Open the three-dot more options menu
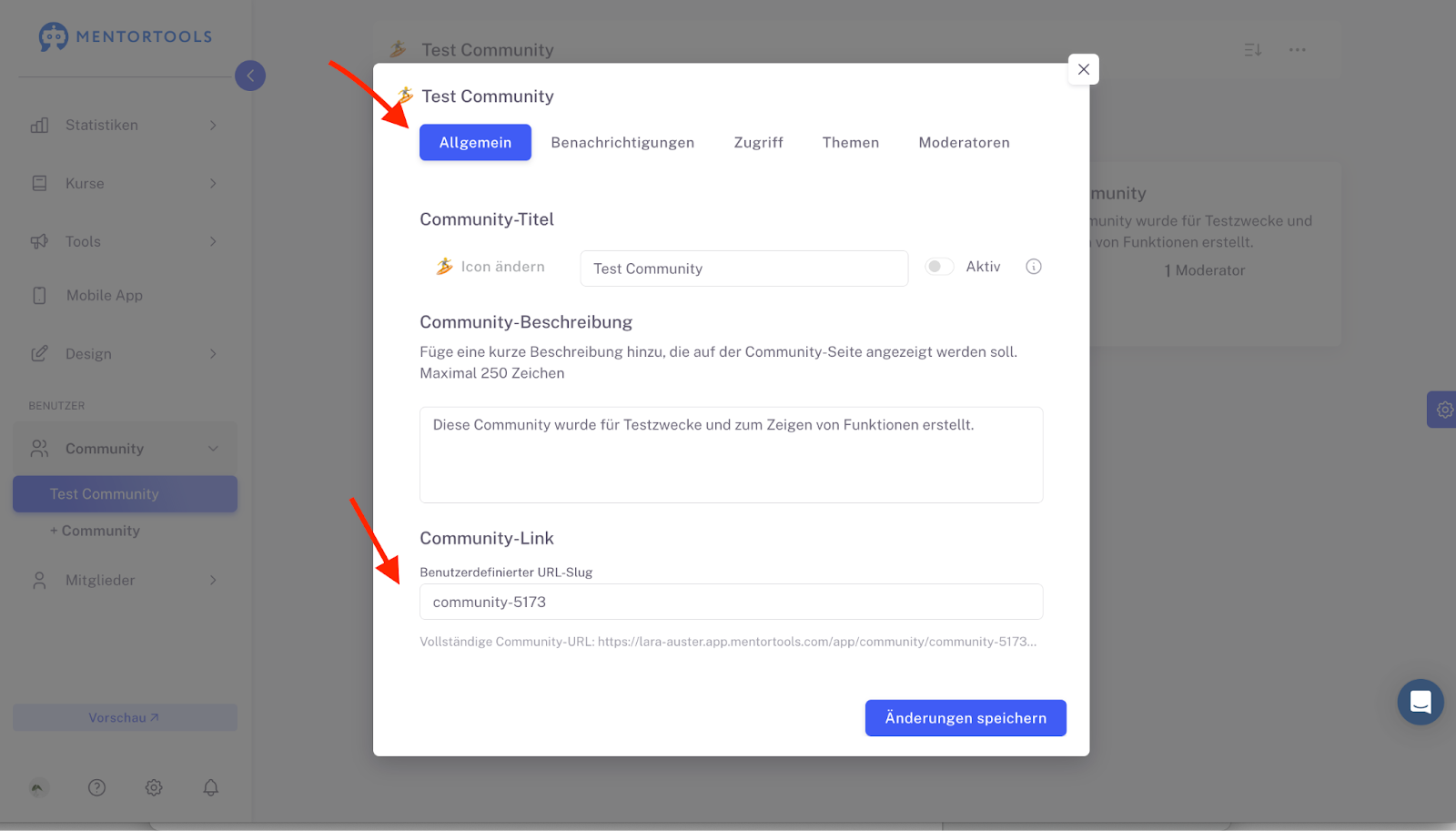This screenshot has width=1456, height=831. click(1298, 50)
